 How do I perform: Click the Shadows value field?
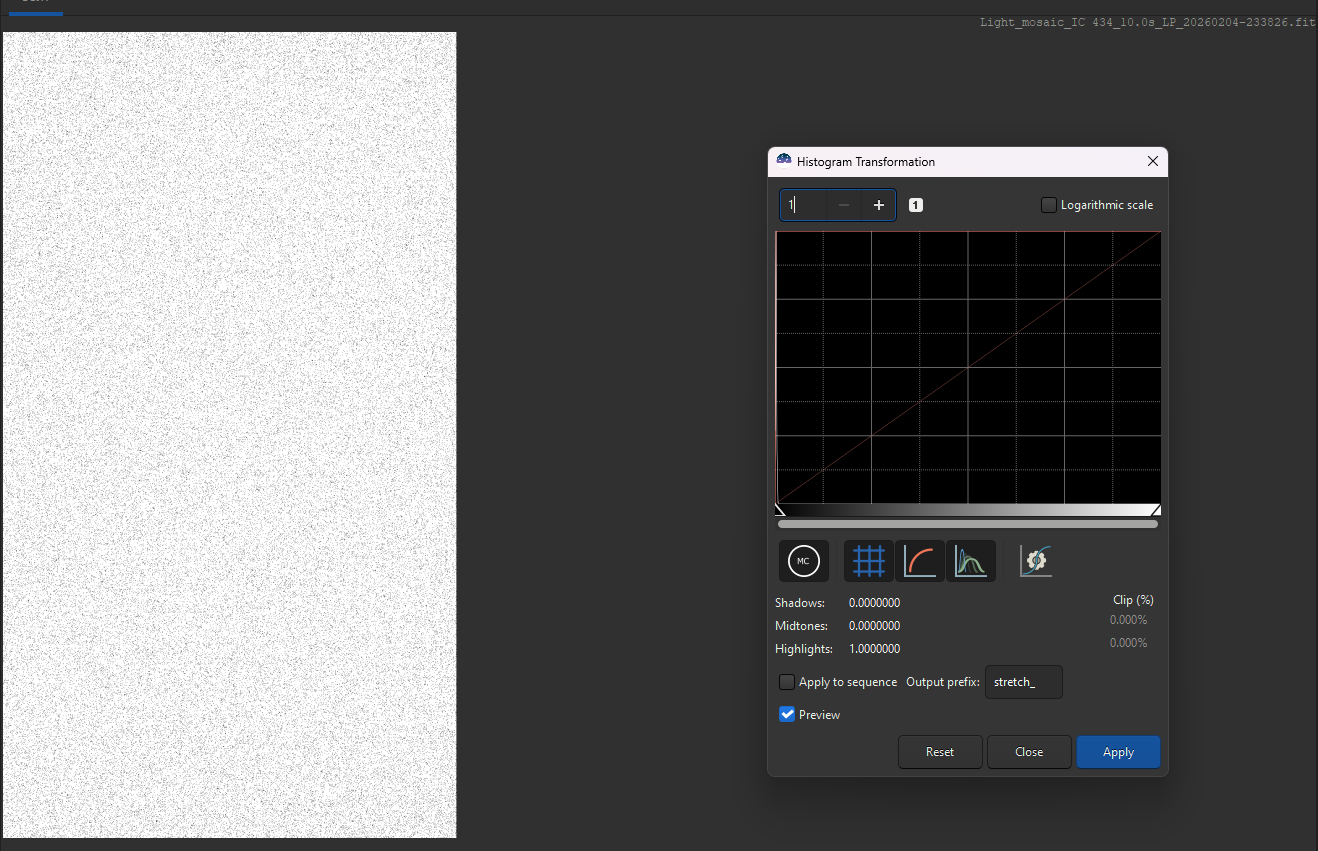[874, 603]
